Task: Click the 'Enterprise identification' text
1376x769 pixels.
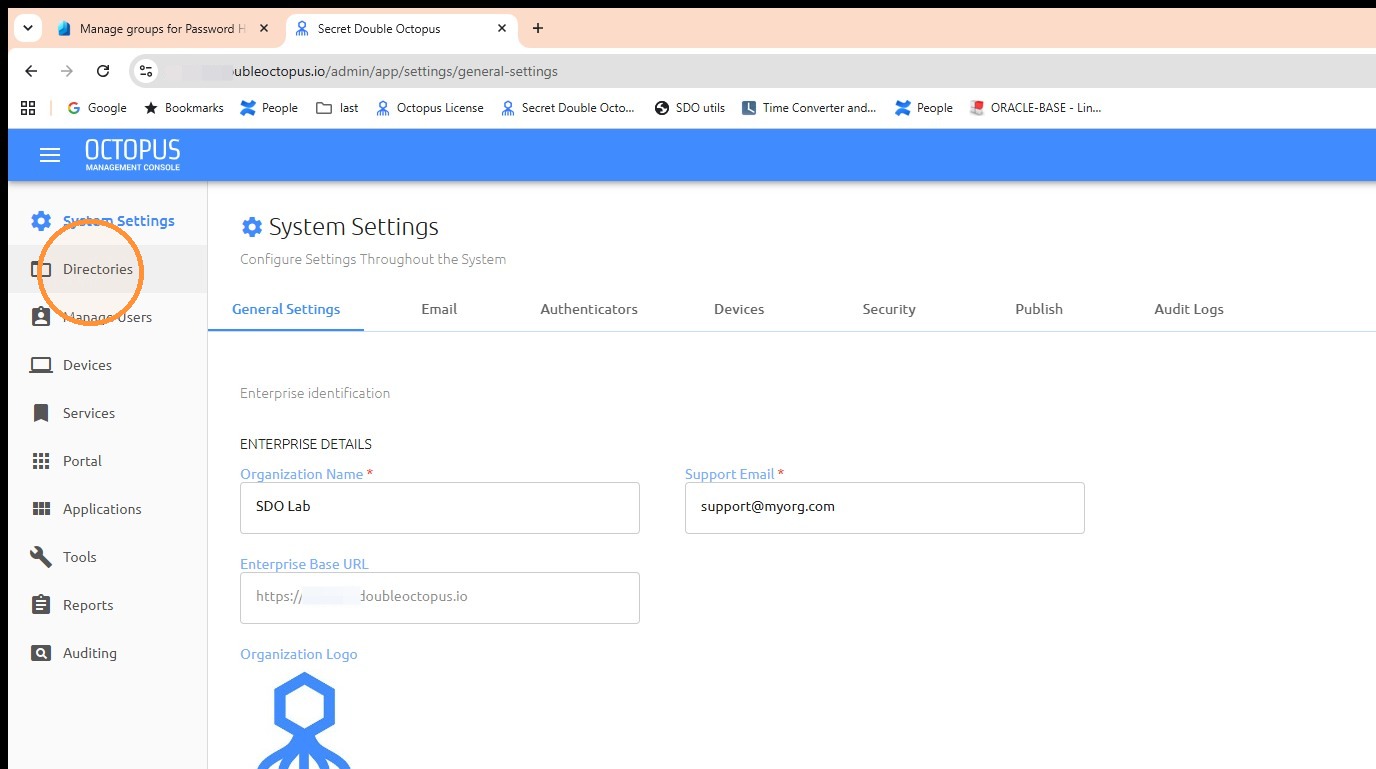Action: (315, 393)
